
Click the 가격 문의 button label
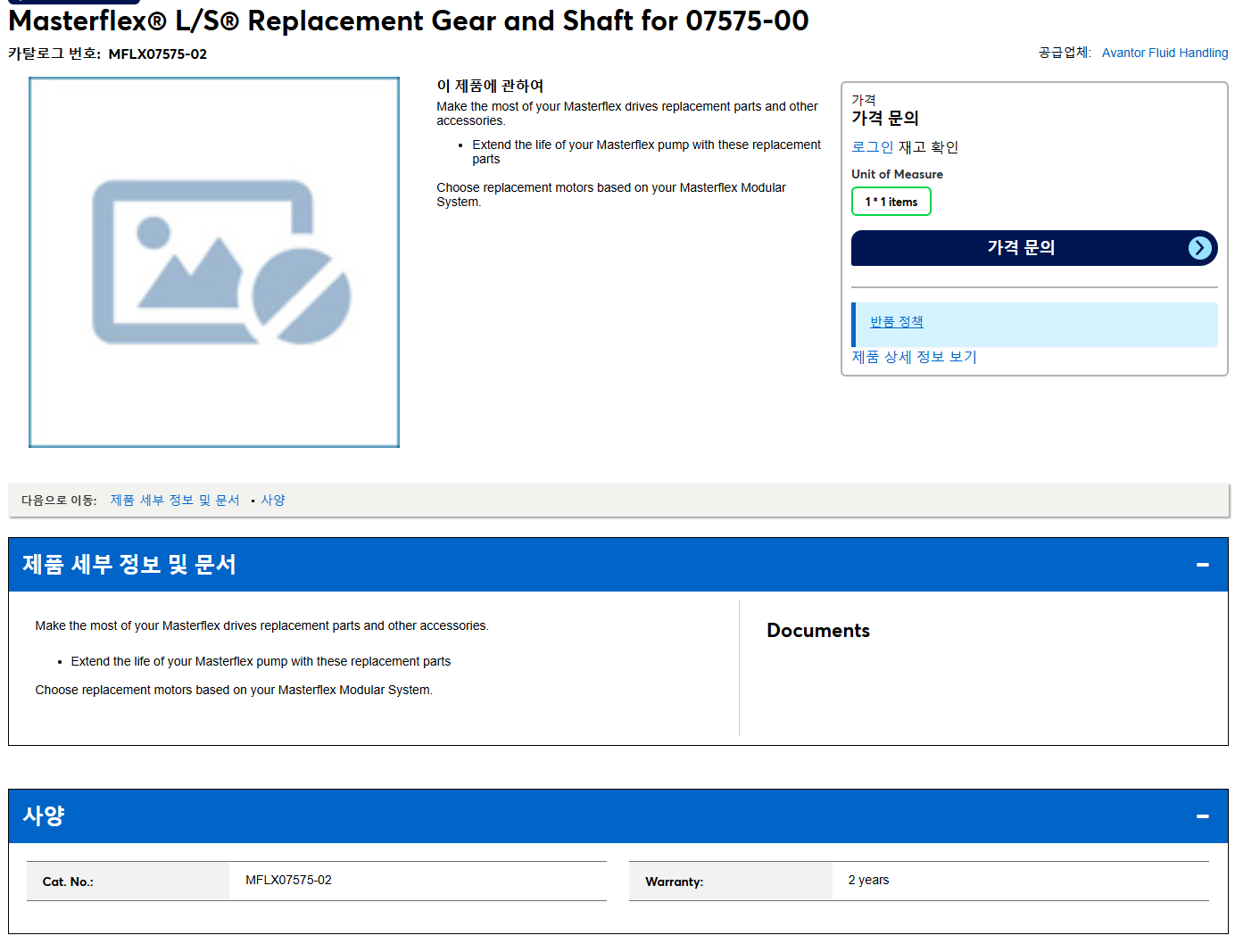pos(1021,248)
